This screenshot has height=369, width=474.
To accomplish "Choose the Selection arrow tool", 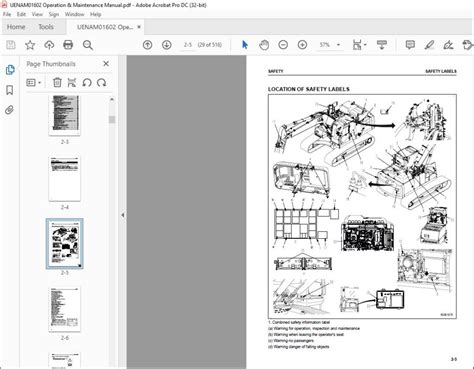I will coord(245,45).
